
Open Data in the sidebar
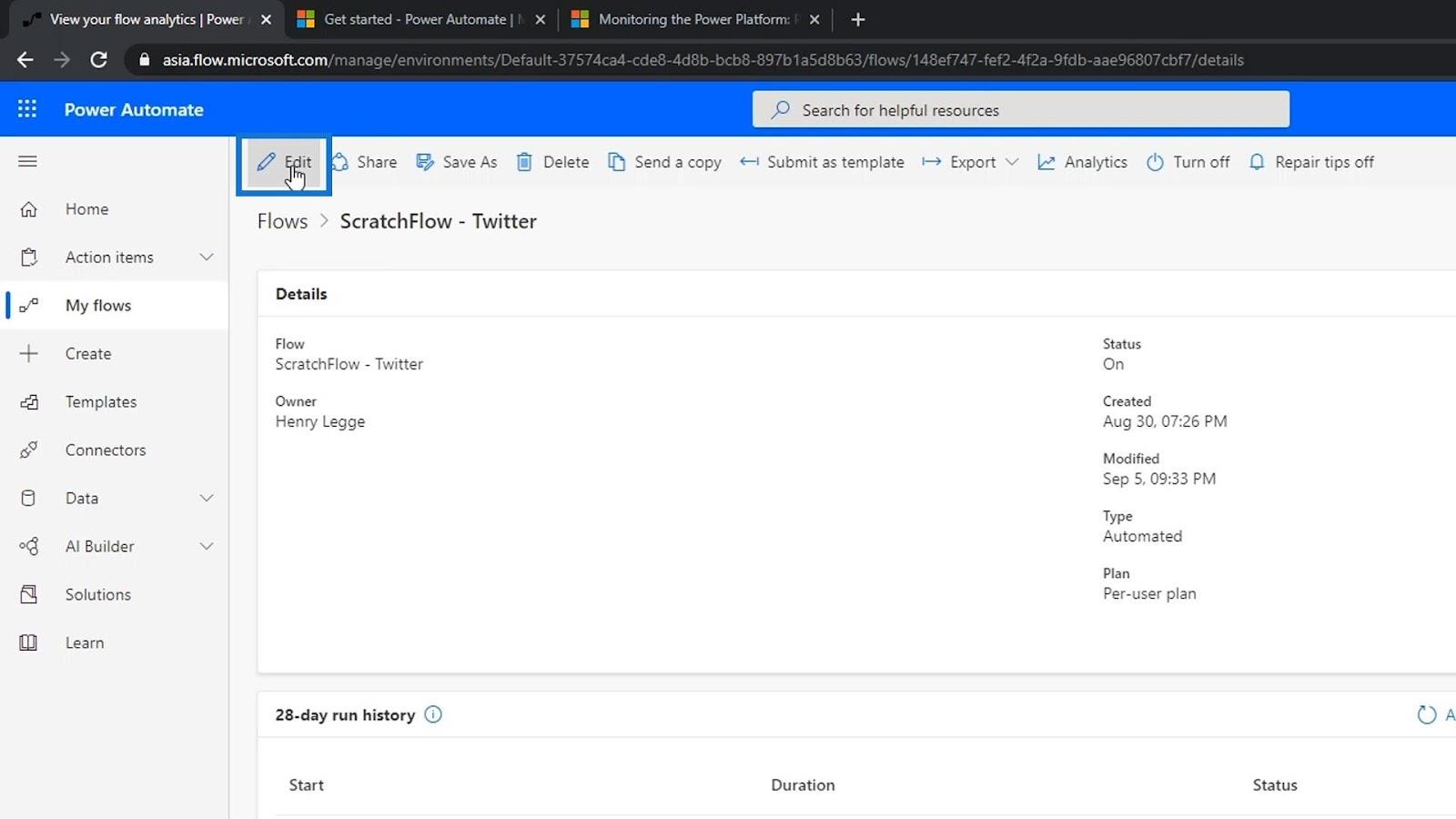coord(114,499)
